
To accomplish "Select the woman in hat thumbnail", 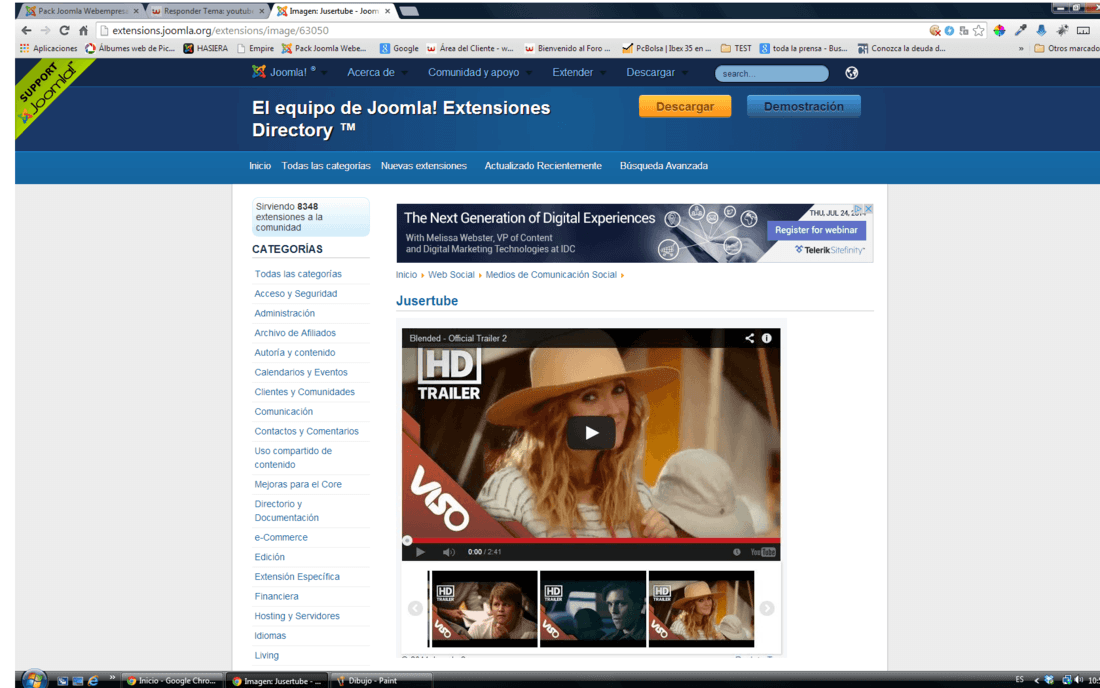I will point(702,609).
